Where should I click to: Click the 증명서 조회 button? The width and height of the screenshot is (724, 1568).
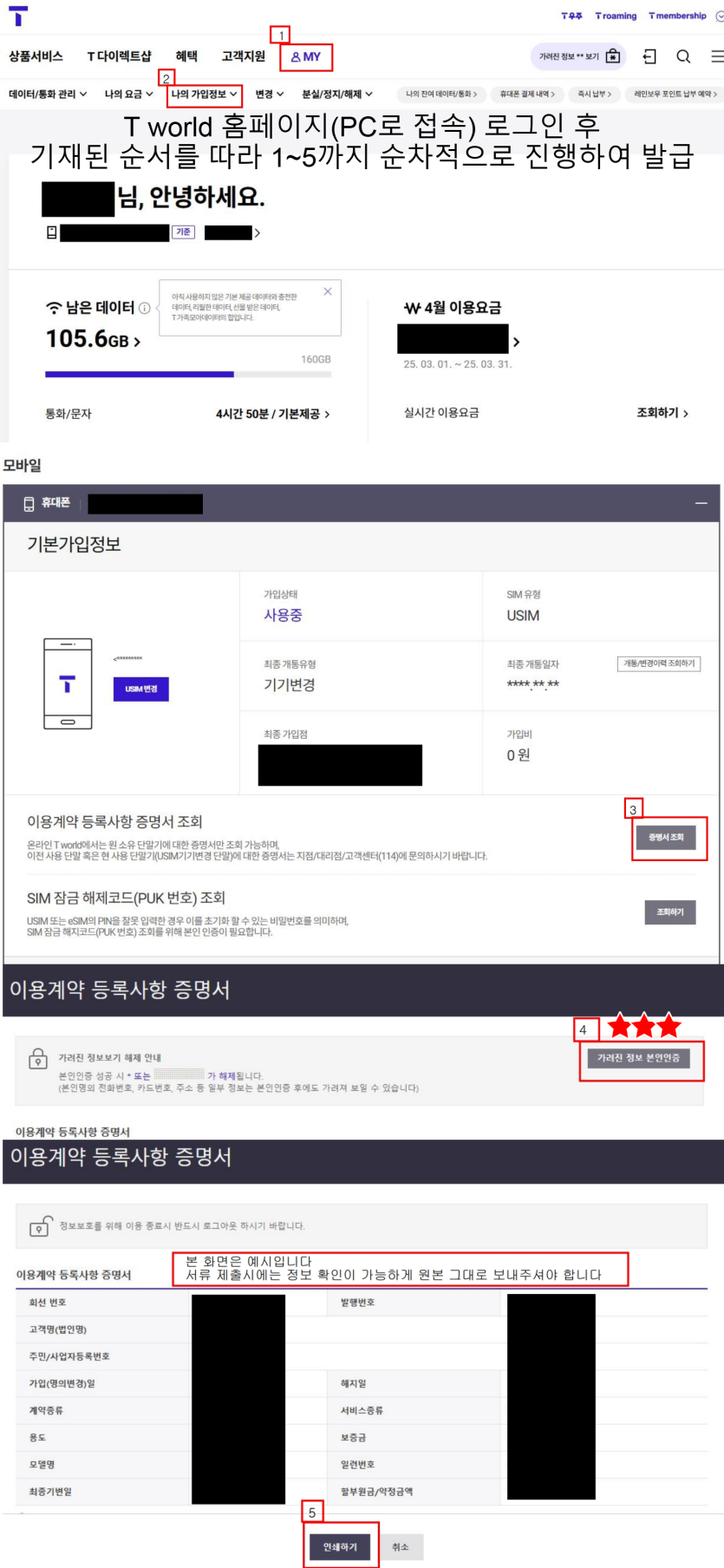click(666, 837)
